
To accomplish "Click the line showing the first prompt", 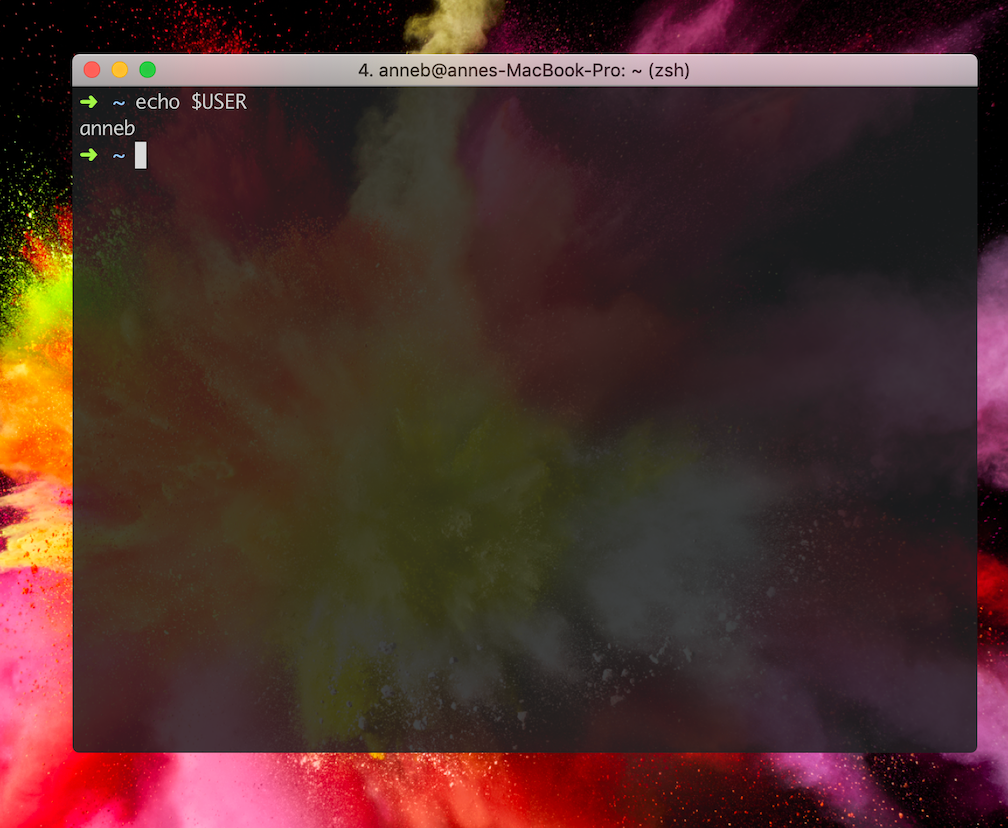I will 160,101.
